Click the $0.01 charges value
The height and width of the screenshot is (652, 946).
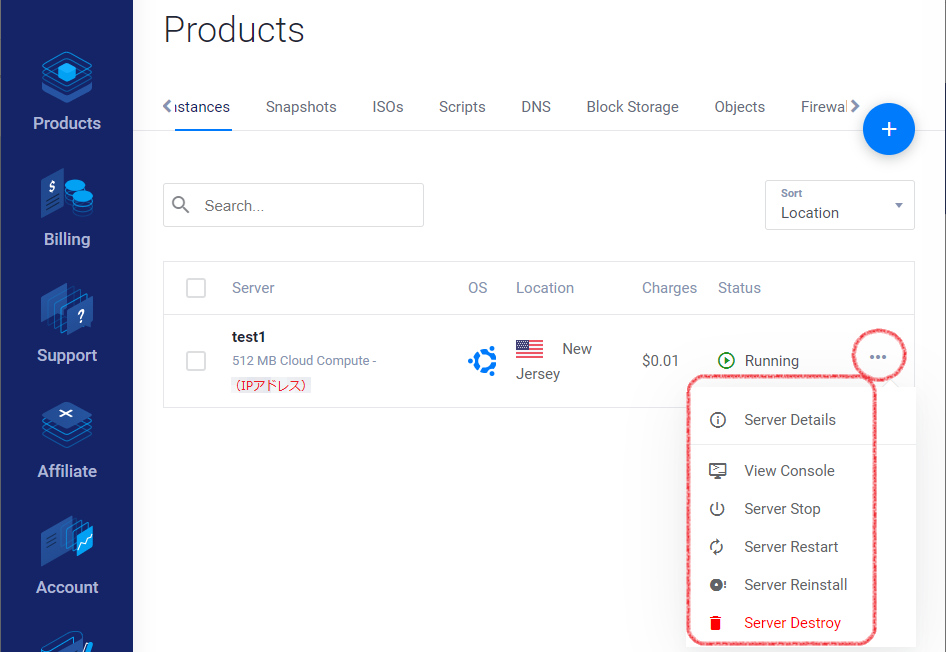point(660,361)
